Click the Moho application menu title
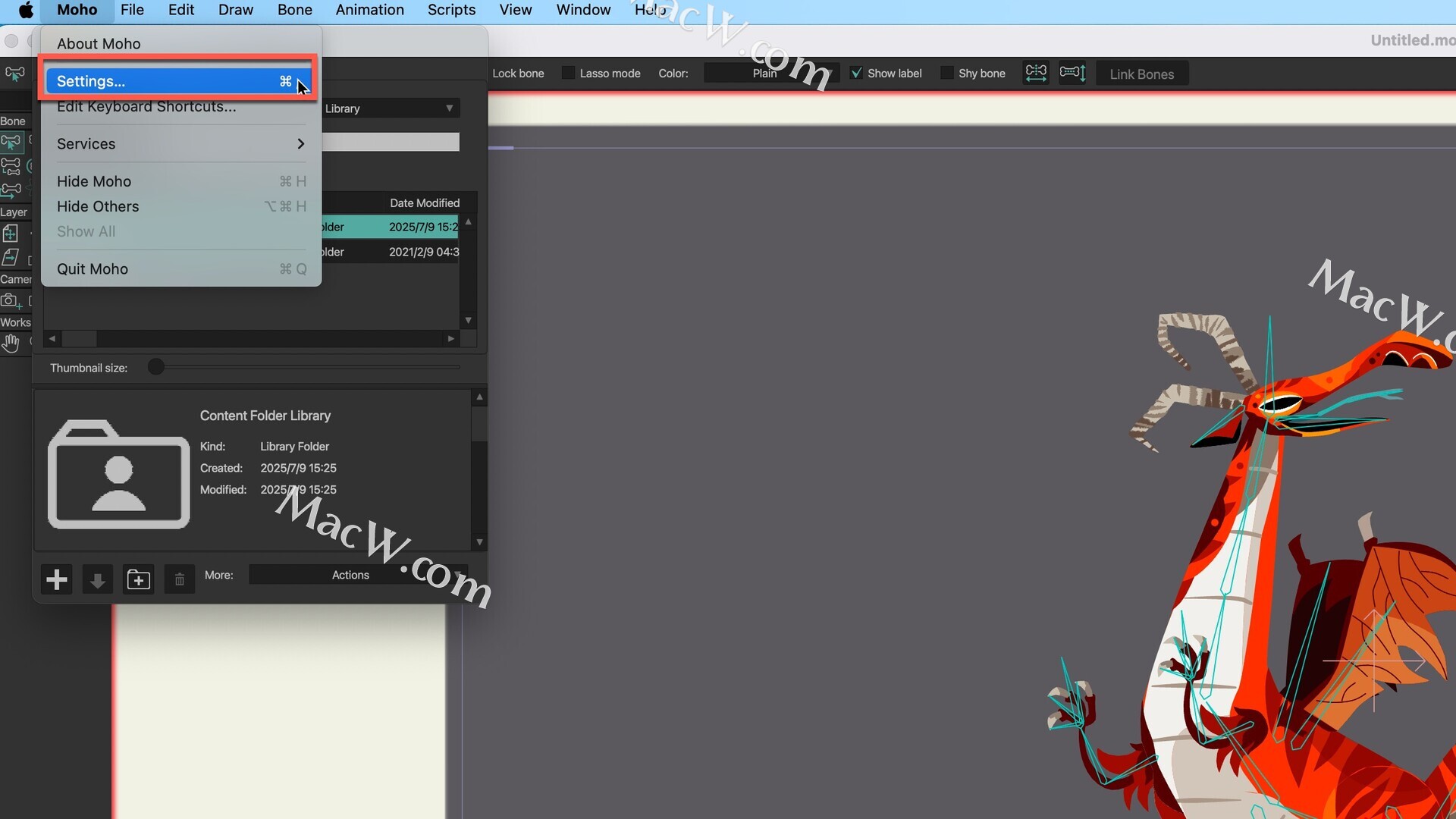This screenshot has height=819, width=1456. click(x=77, y=10)
